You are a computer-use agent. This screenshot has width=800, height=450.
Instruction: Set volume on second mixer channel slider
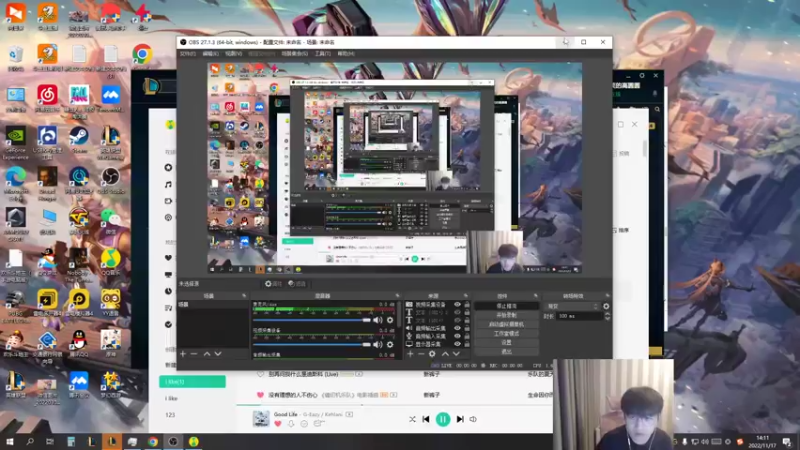tap(312, 344)
